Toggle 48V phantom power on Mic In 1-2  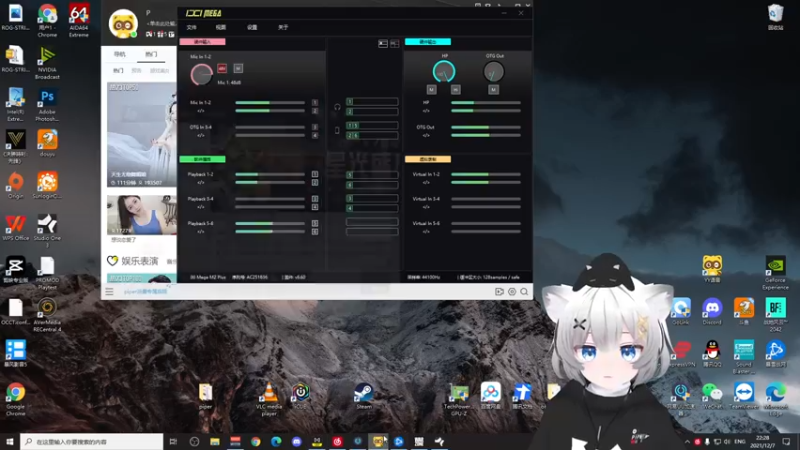(222, 68)
